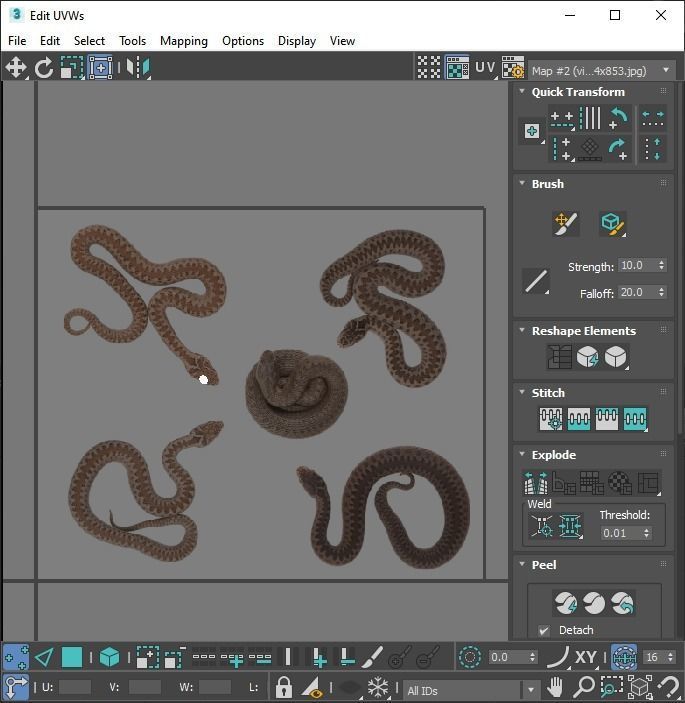This screenshot has height=703, width=685.
Task: Click the Zoom magnifier icon
Action: [x=584, y=687]
